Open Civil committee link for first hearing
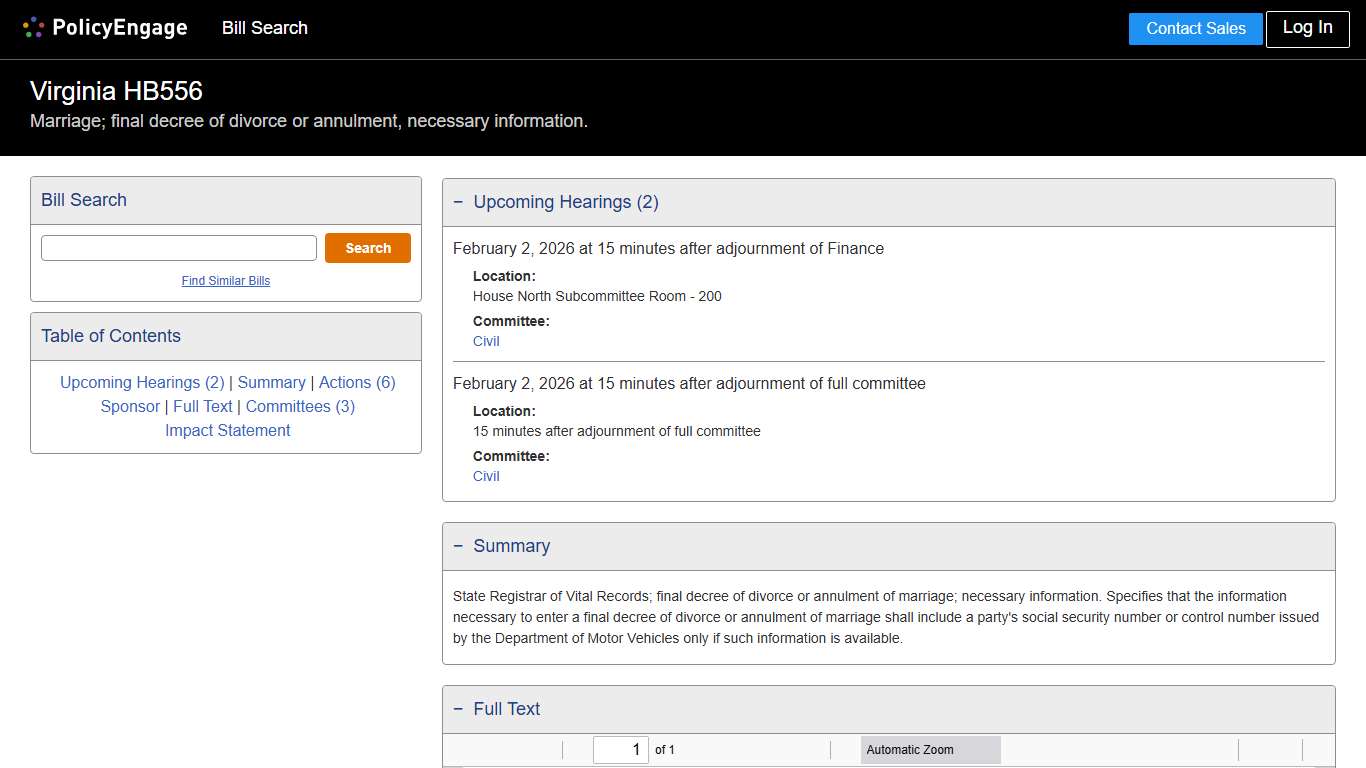This screenshot has height=768, width=1366. pyautogui.click(x=486, y=342)
